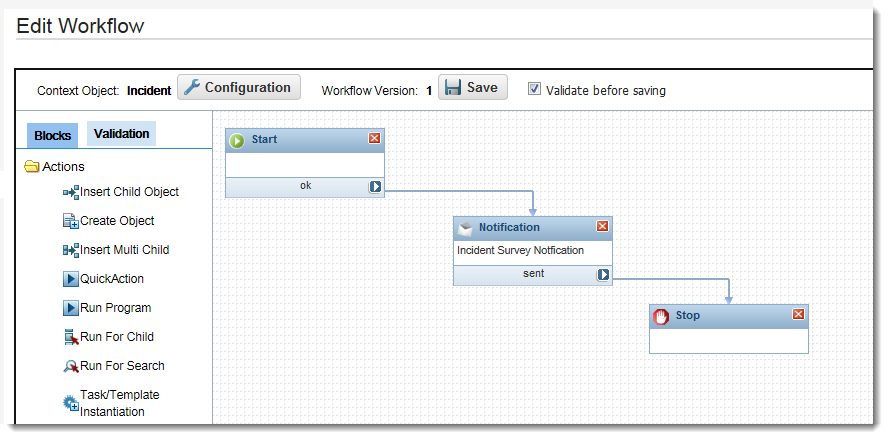888x439 pixels.
Task: Select the Run For Child icon
Action: [x=71, y=337]
